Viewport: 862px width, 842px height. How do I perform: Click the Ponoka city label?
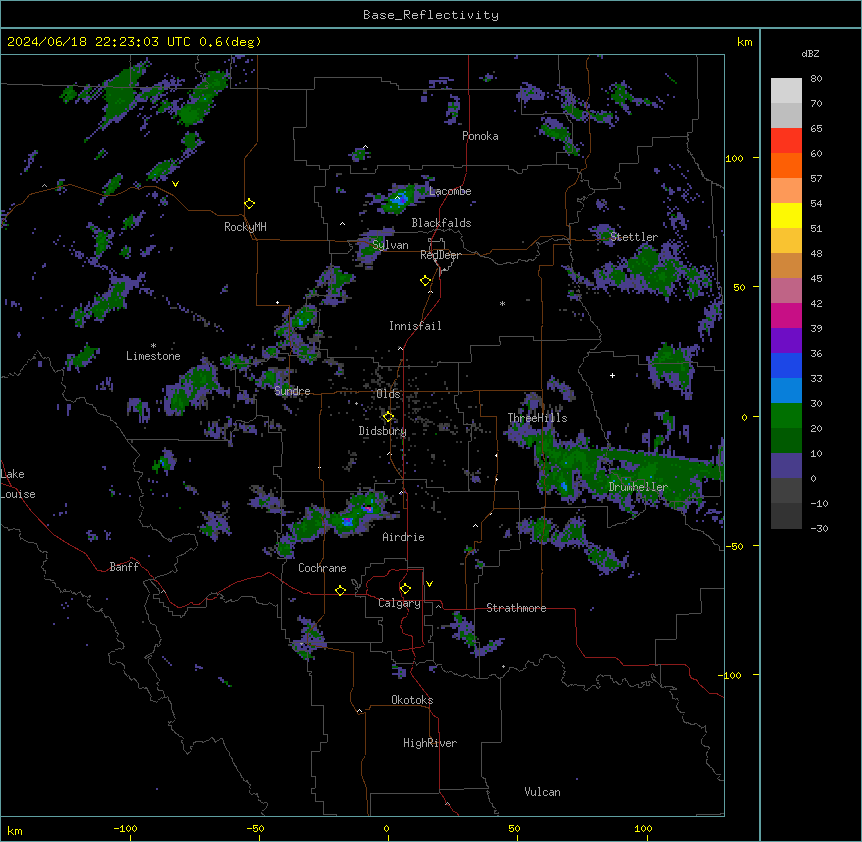click(x=480, y=136)
